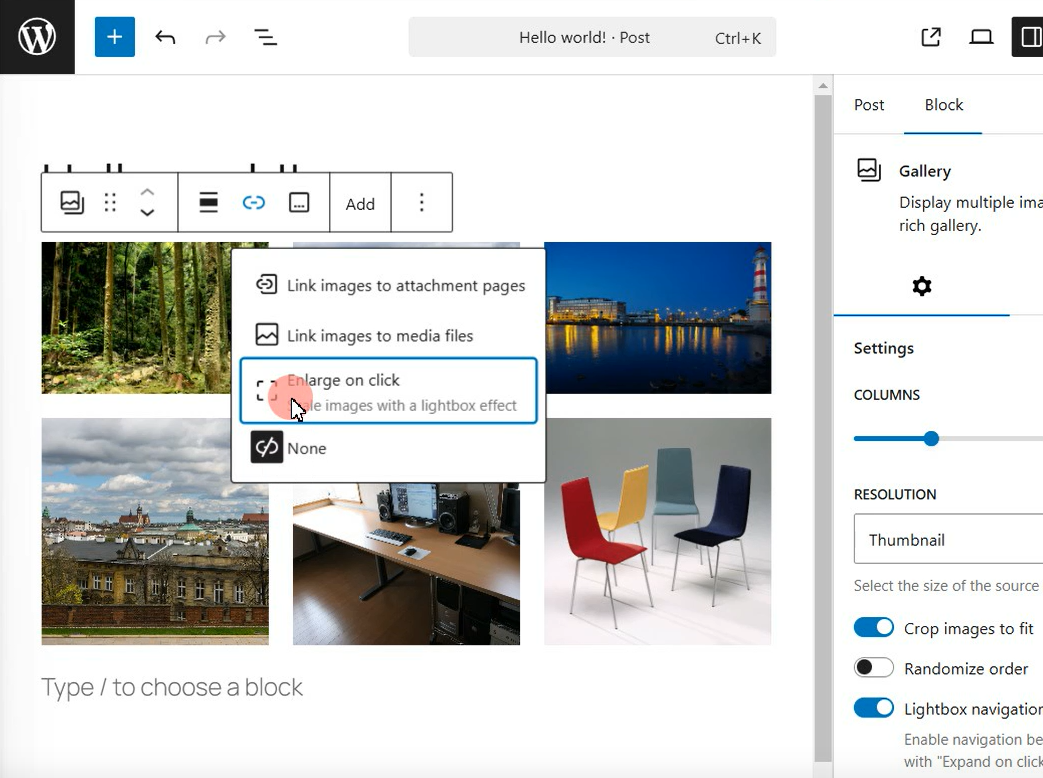Screen dimensions: 1043x778
Task: Click the Add button in the gallery toolbar
Action: [x=360, y=203]
